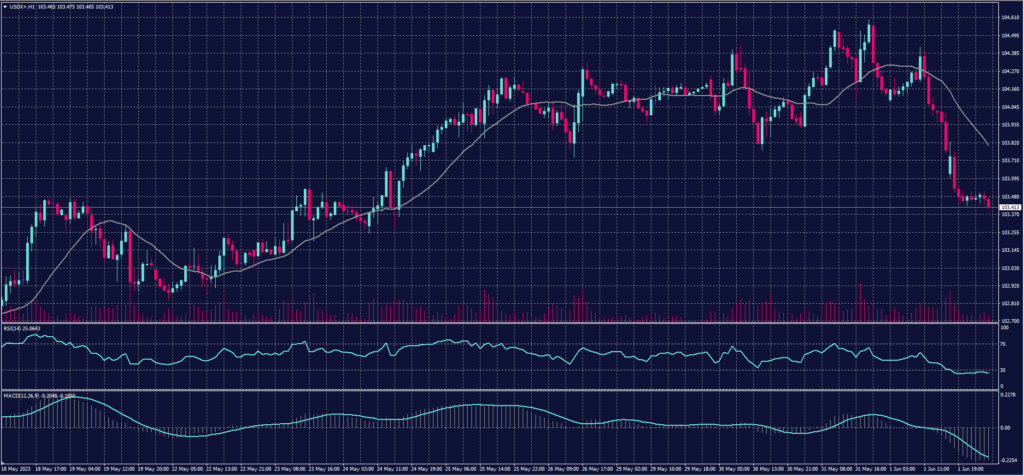
Task: Click the 102.700 price scale label
Action: [x=1010, y=320]
